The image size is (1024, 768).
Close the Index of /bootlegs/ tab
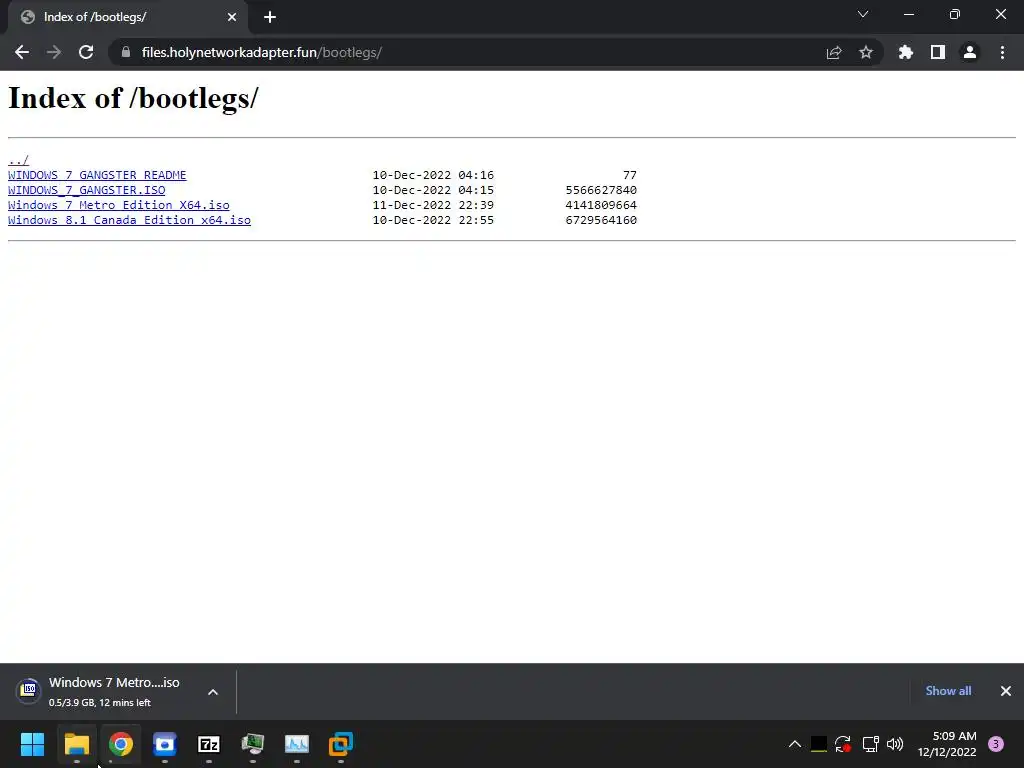[232, 17]
